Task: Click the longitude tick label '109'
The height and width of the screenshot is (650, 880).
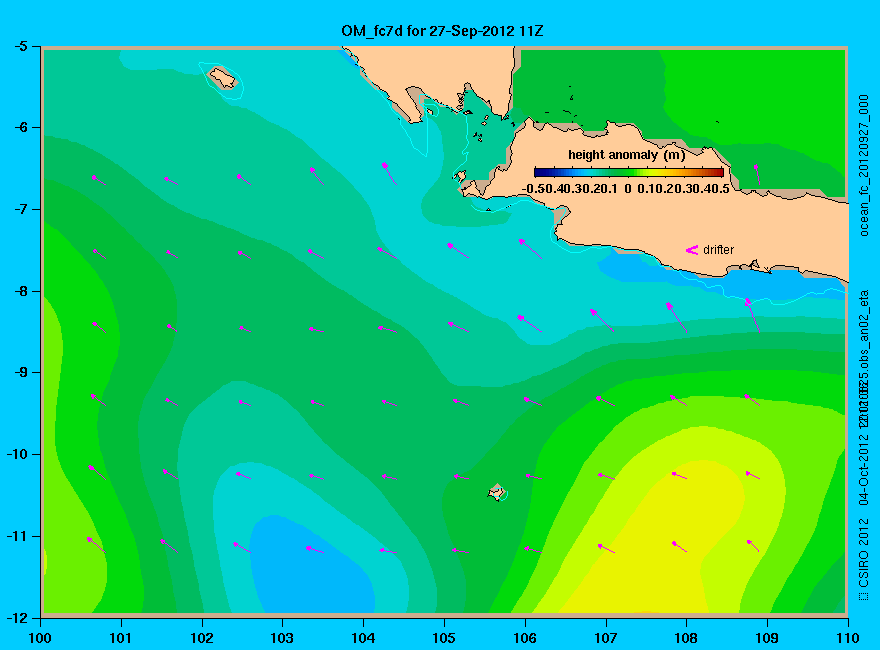Action: pos(767,638)
